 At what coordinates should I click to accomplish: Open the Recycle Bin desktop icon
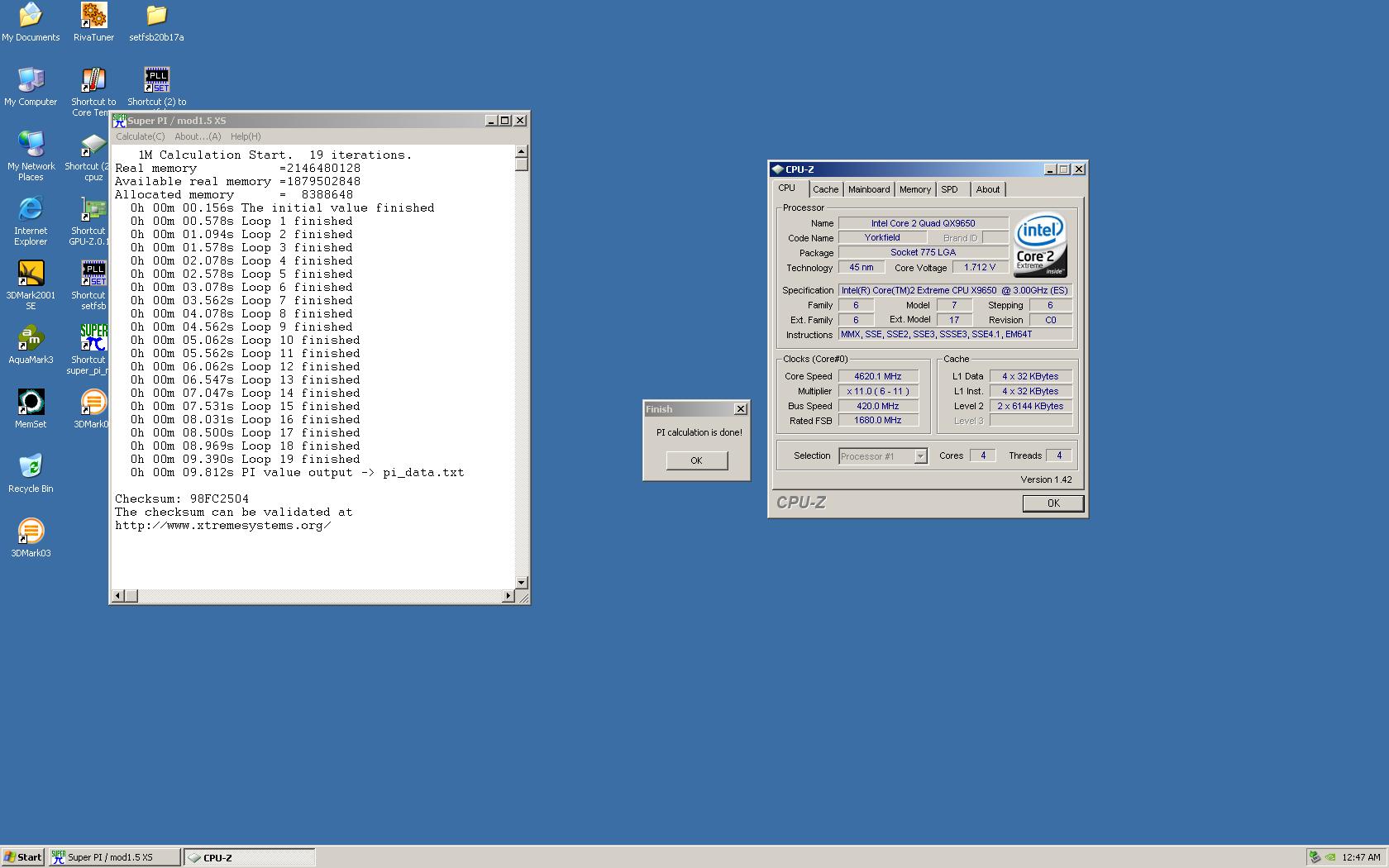pyautogui.click(x=31, y=474)
